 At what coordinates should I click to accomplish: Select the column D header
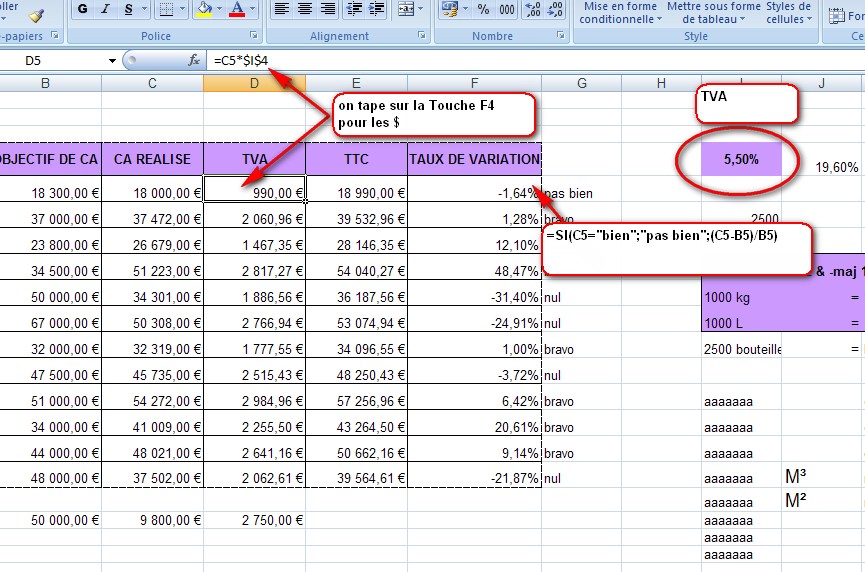click(x=254, y=83)
